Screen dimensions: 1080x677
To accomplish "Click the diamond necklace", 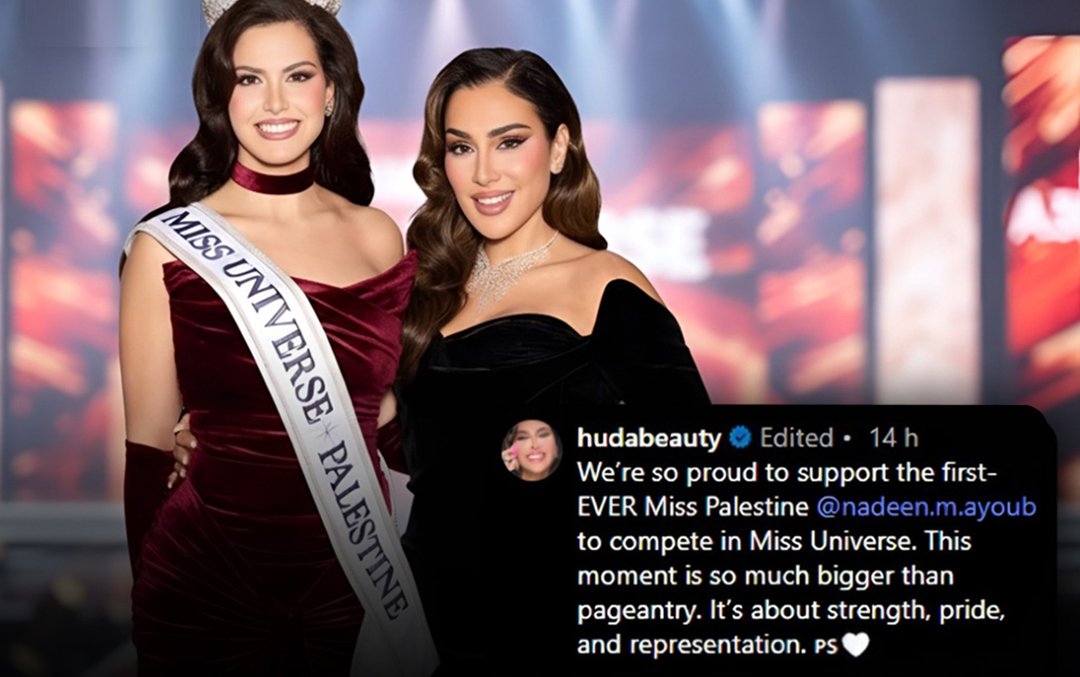I will point(508,270).
